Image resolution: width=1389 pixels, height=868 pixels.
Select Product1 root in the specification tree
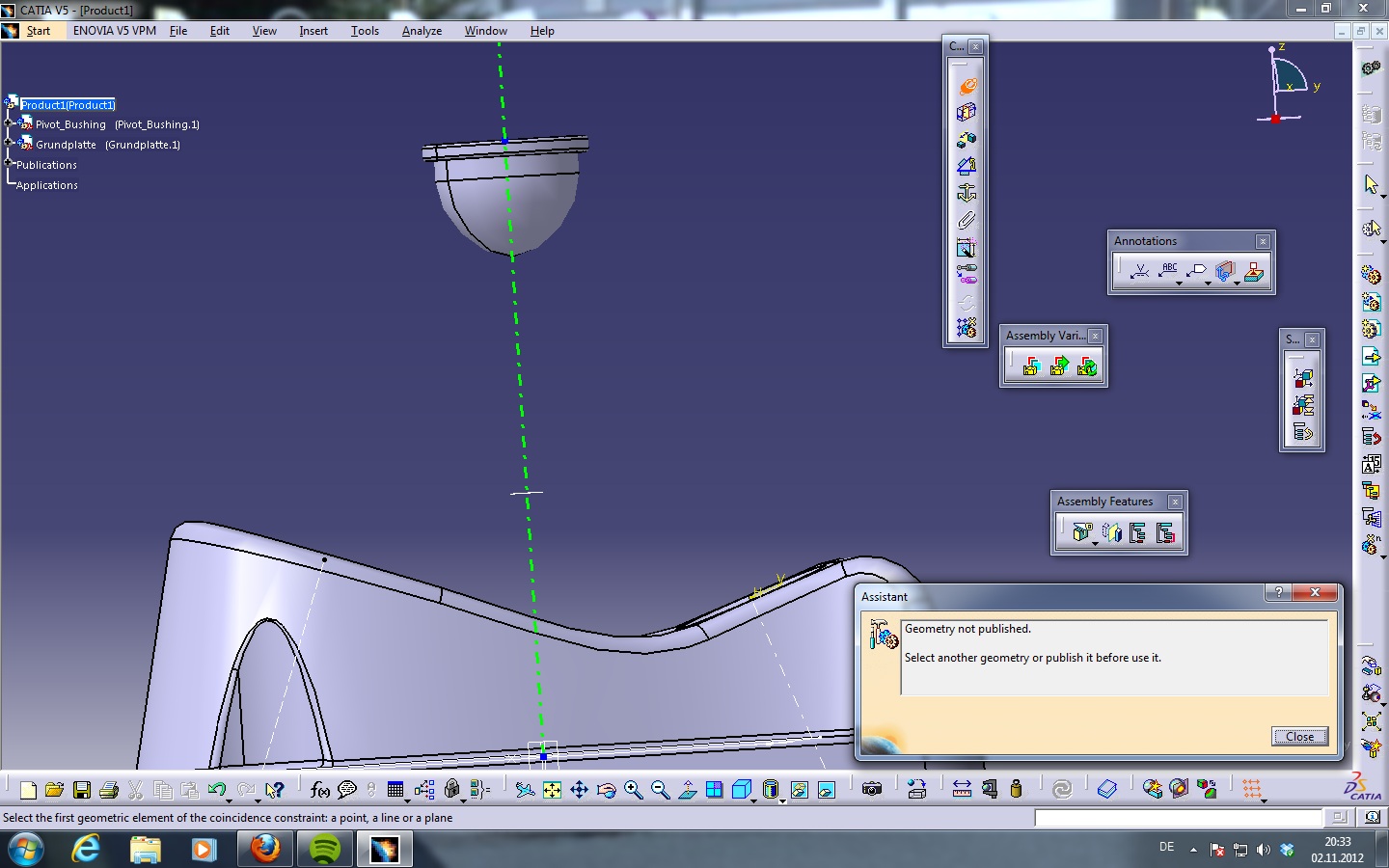coord(68,104)
